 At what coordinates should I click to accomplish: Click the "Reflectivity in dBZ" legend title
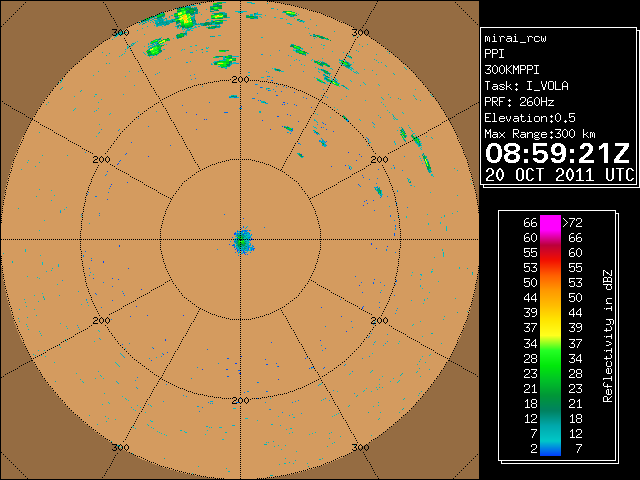[608, 336]
